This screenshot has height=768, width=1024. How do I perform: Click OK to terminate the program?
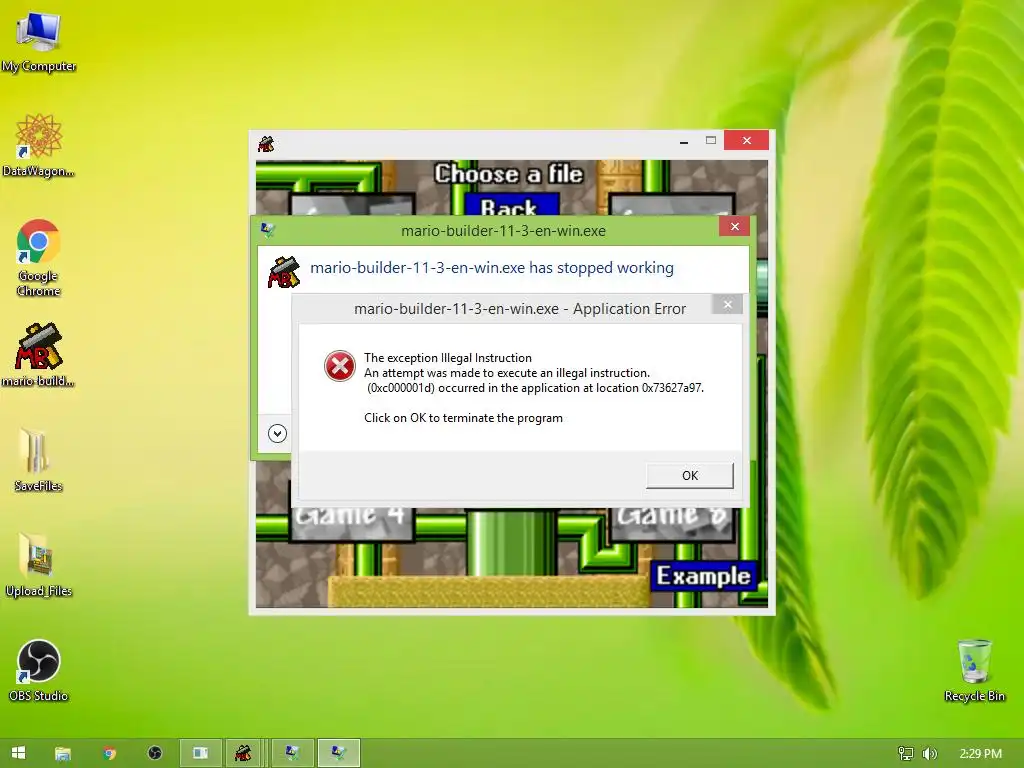(x=690, y=475)
